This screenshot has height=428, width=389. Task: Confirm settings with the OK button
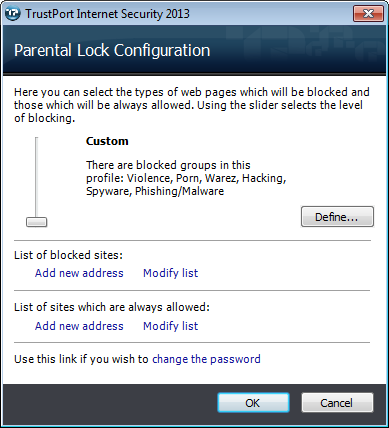pyautogui.click(x=253, y=403)
